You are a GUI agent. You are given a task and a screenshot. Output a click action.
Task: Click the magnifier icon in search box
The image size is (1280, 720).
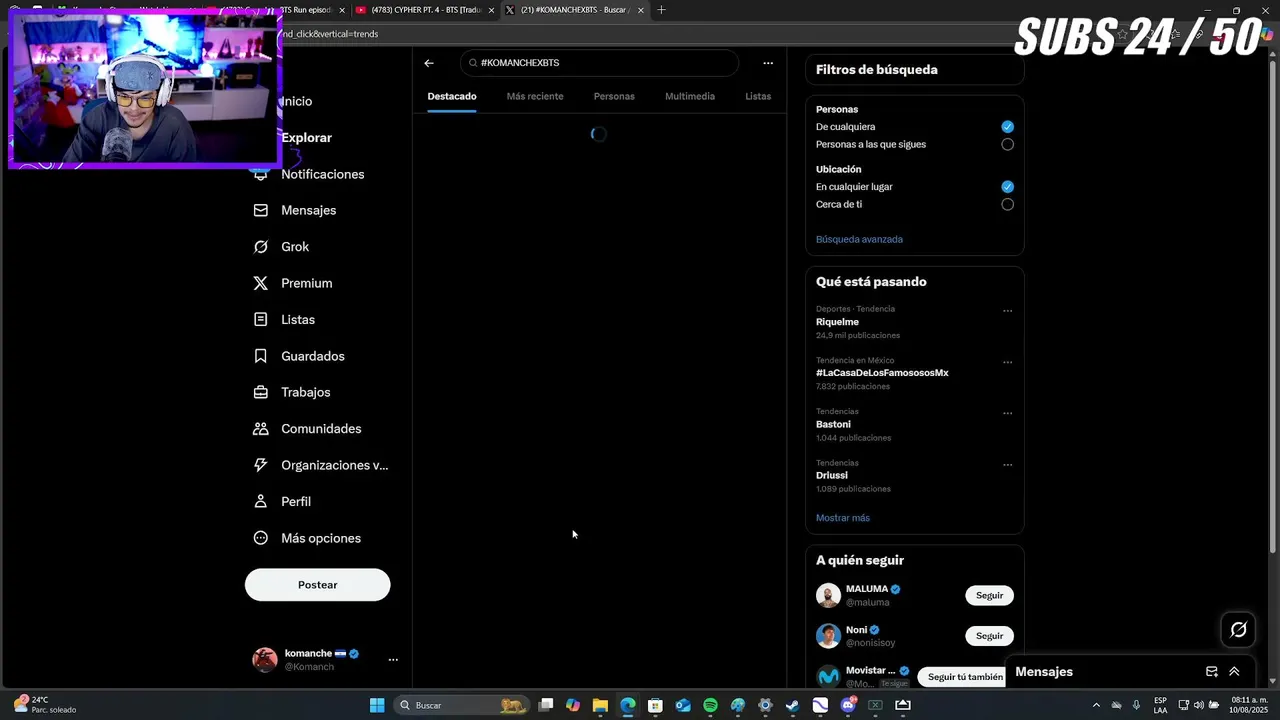click(x=473, y=63)
